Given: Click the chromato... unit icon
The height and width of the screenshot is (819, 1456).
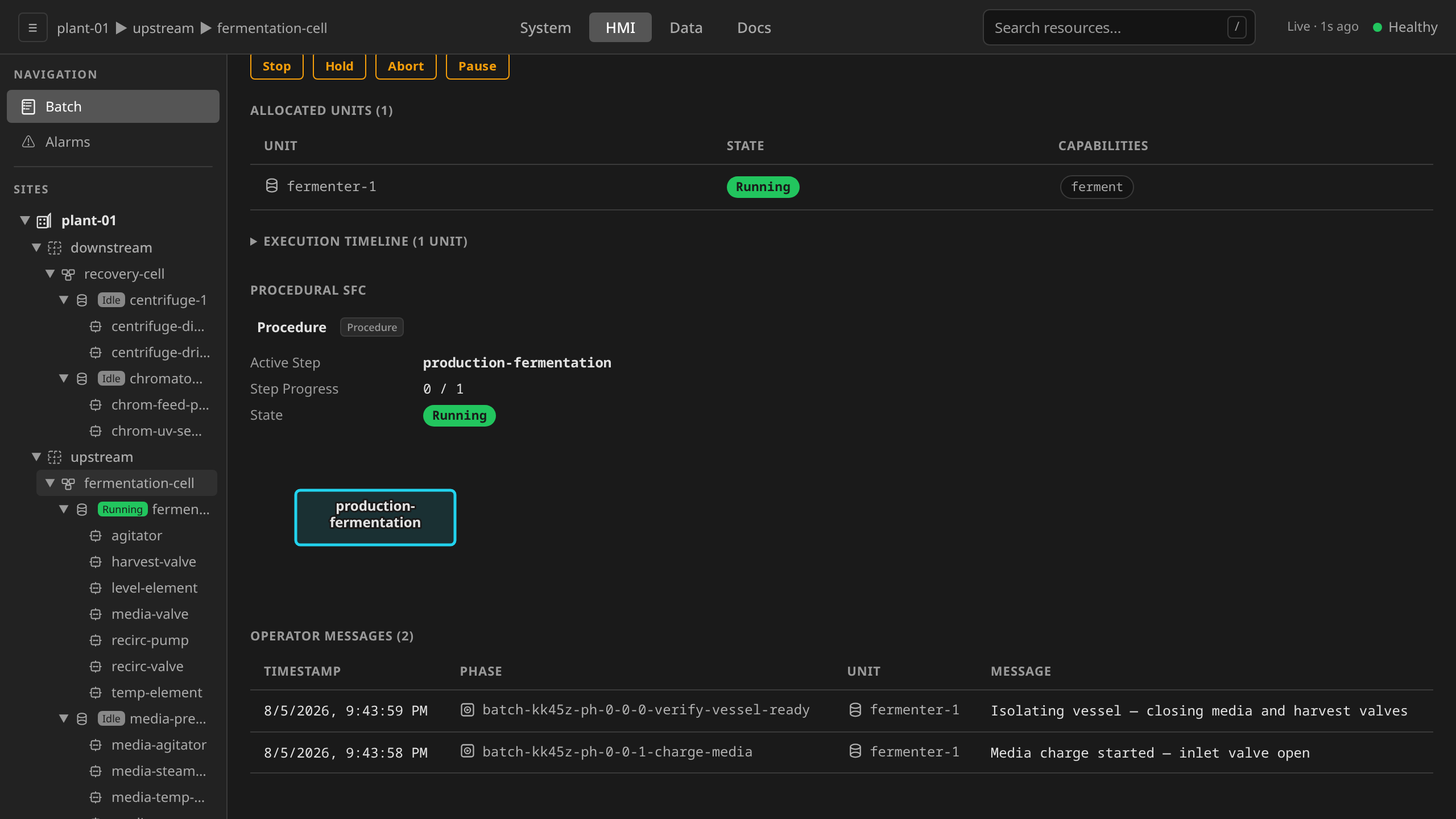Looking at the screenshot, I should 82,379.
